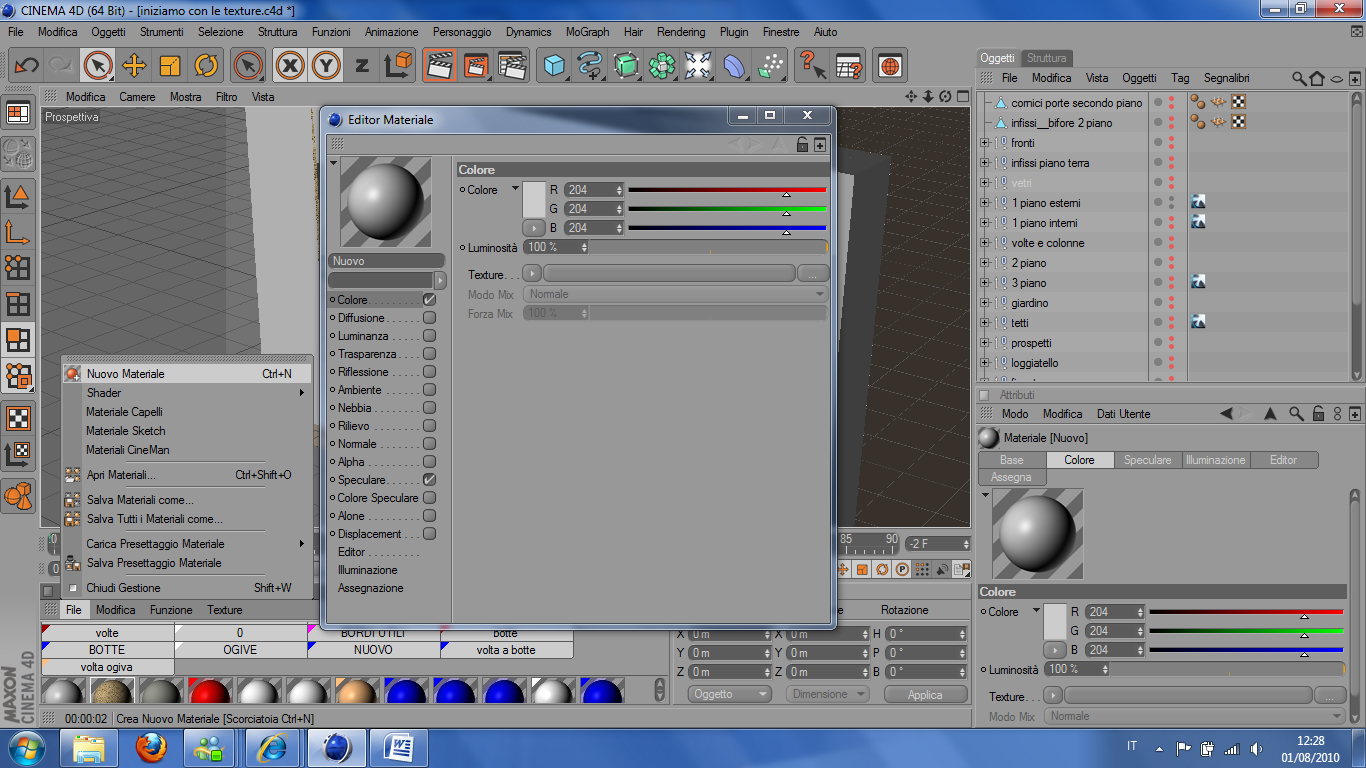
Task: Click the home icon in Oggetti panel
Action: 1317,78
